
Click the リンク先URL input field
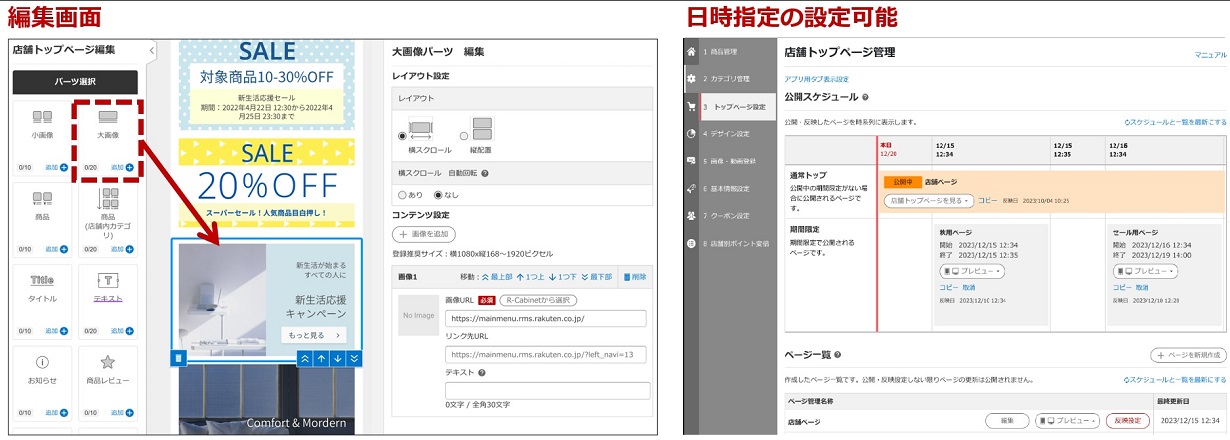[x=546, y=354]
